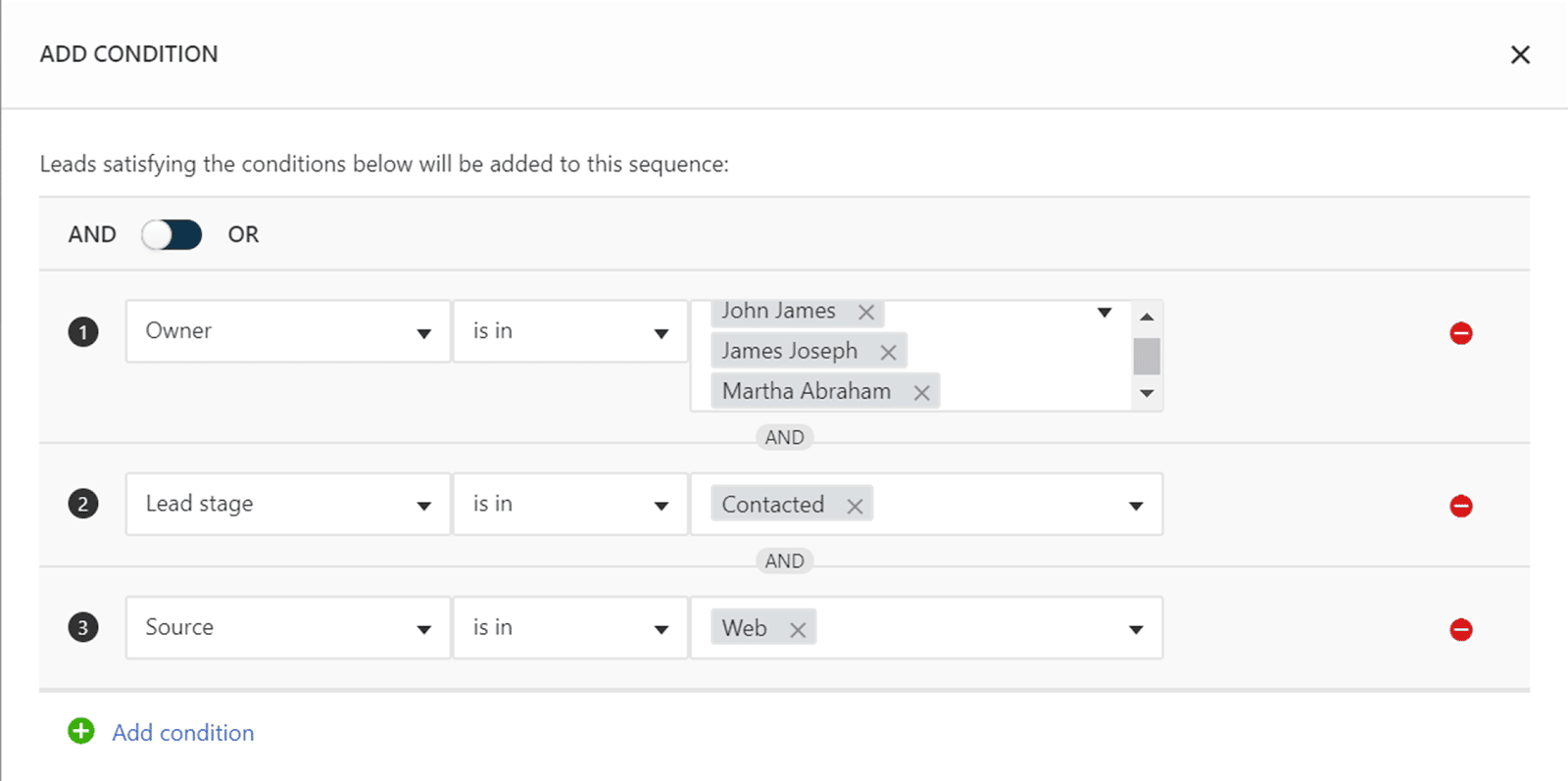Expand the Web values dropdown arrow

pyautogui.click(x=1136, y=629)
